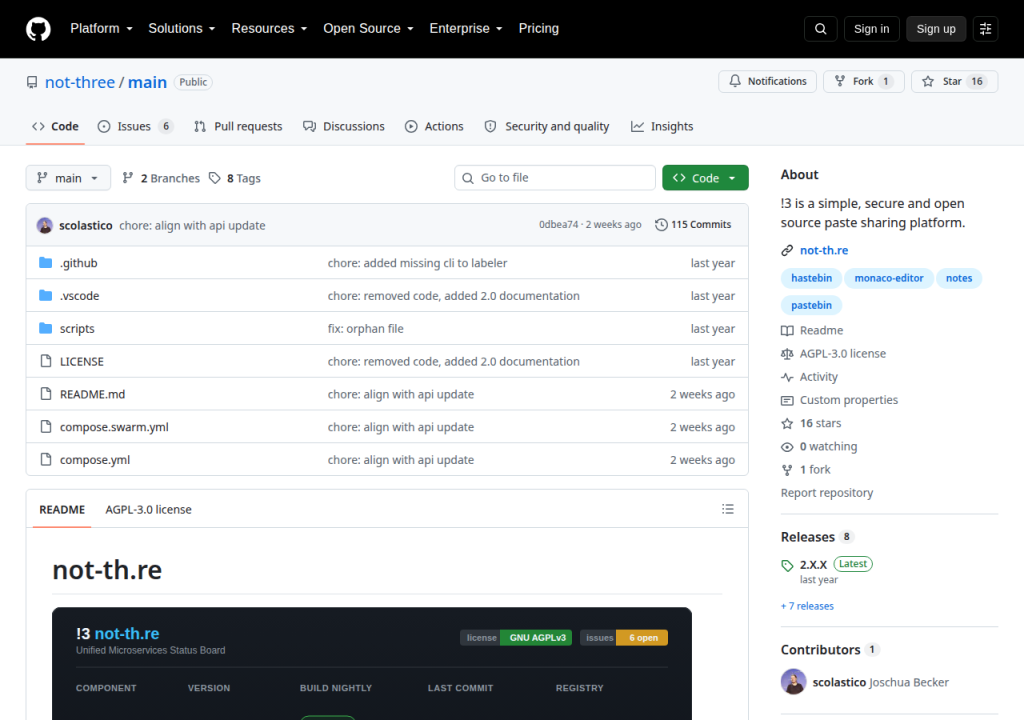Click the Releases heading link
This screenshot has width=1024, height=720.
(x=808, y=537)
